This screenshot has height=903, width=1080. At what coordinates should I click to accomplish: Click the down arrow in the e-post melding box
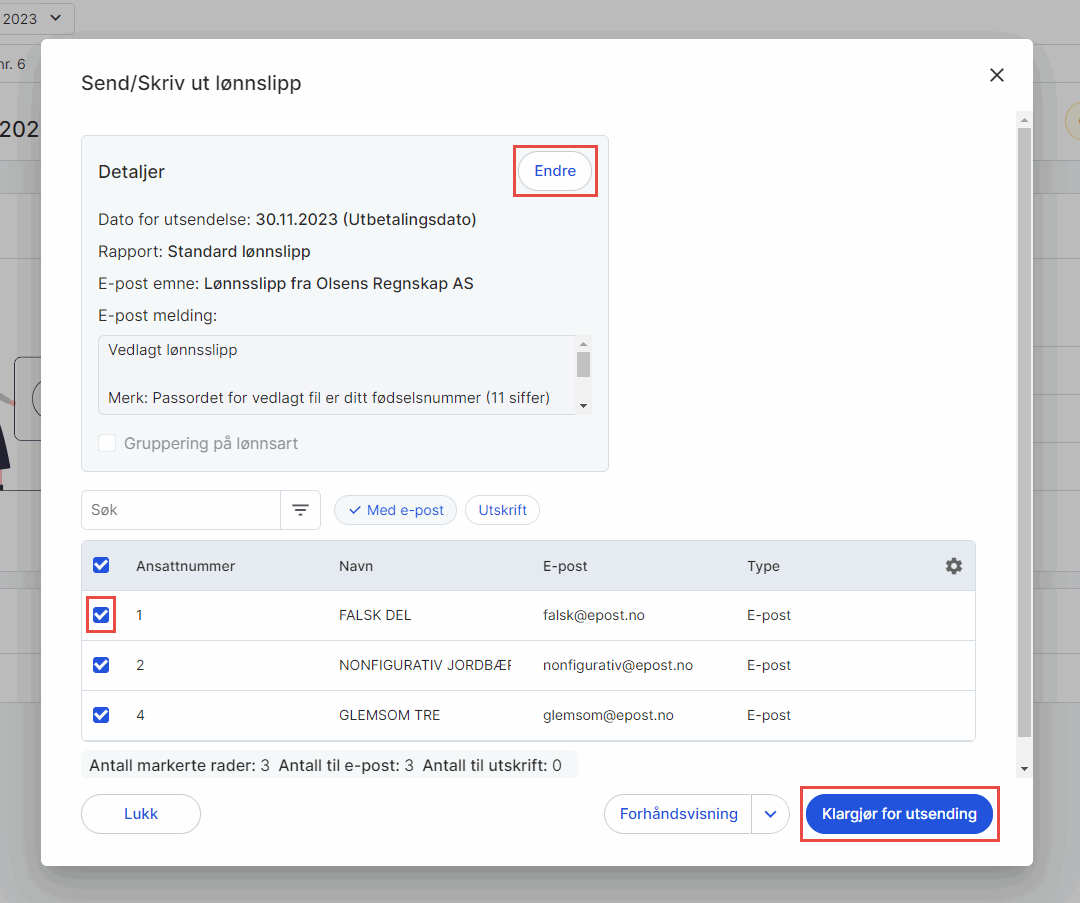583,406
